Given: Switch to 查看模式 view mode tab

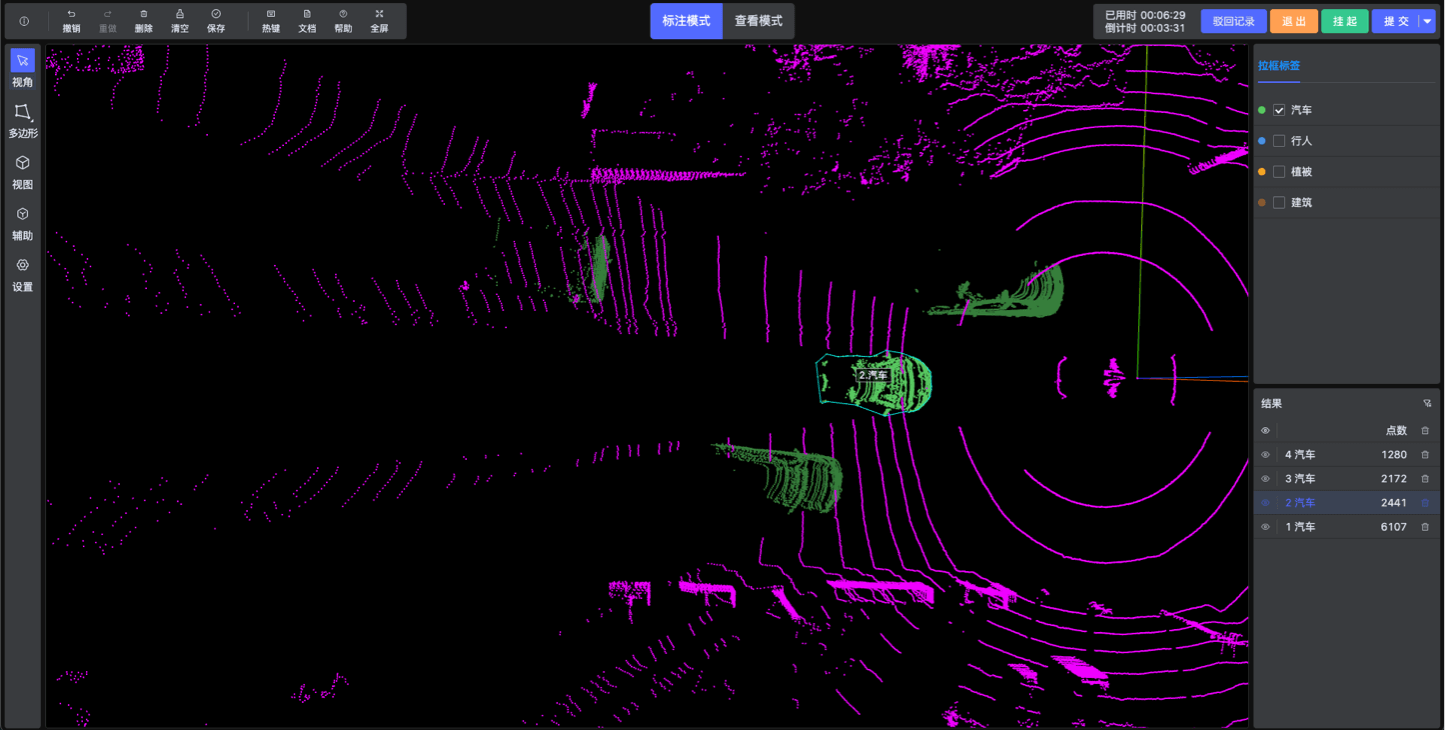Looking at the screenshot, I should click(x=758, y=21).
